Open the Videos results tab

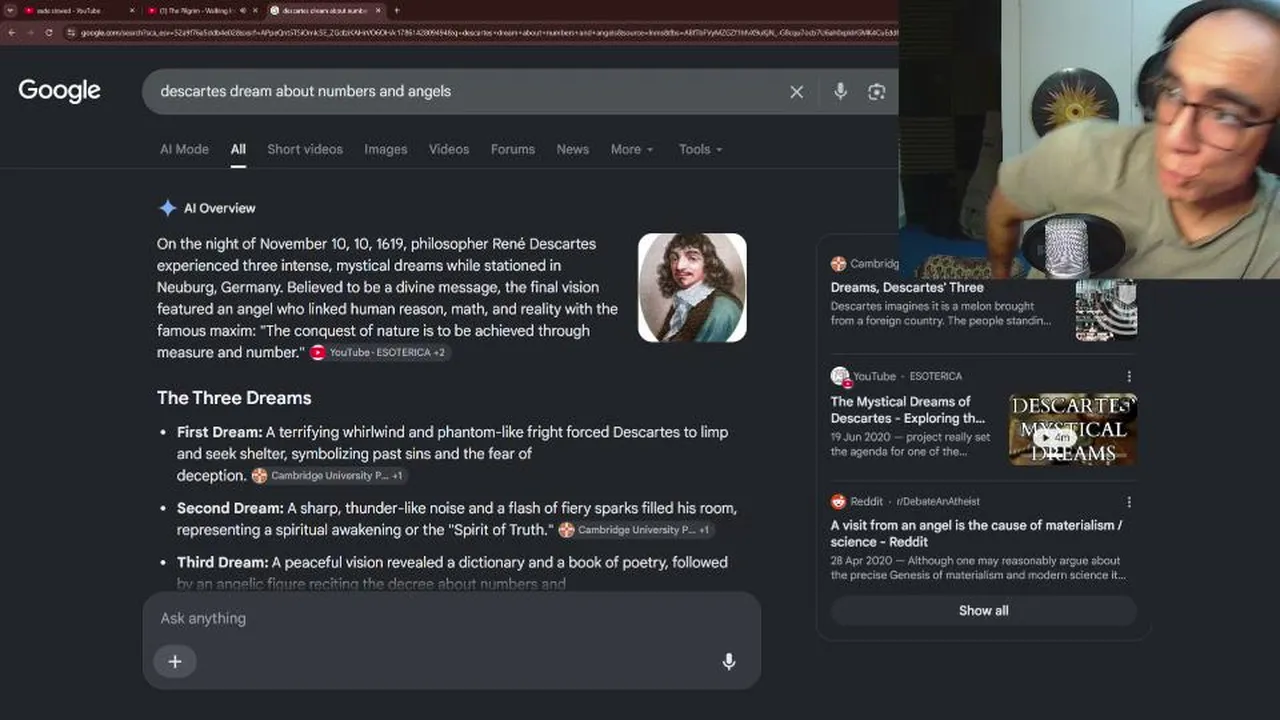(x=449, y=149)
